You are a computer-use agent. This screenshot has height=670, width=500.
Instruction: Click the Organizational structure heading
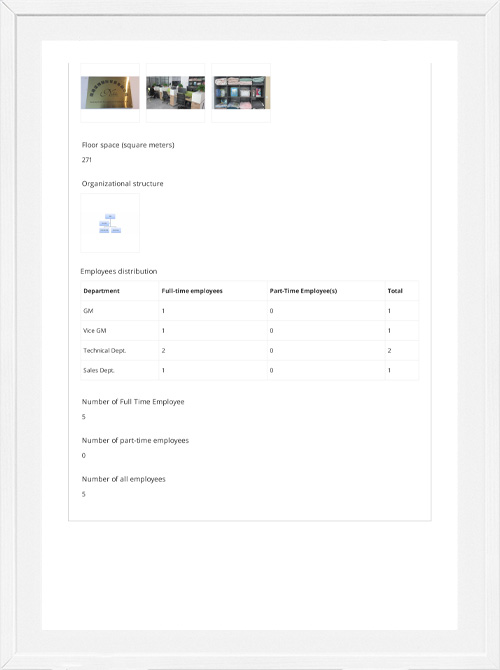click(123, 184)
